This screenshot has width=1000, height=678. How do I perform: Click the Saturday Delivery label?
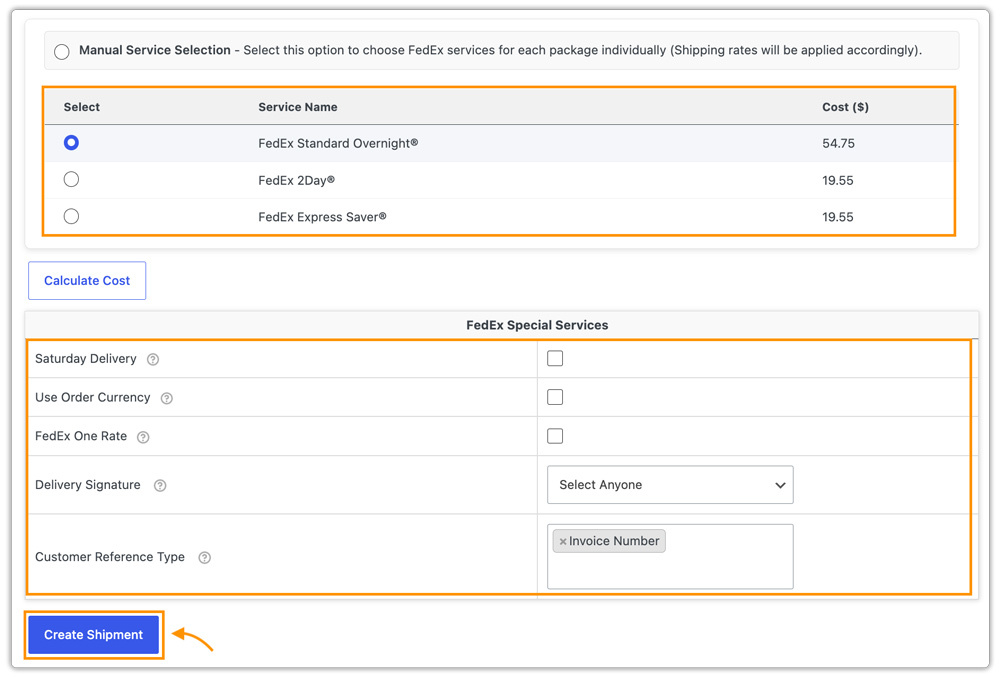pos(85,358)
